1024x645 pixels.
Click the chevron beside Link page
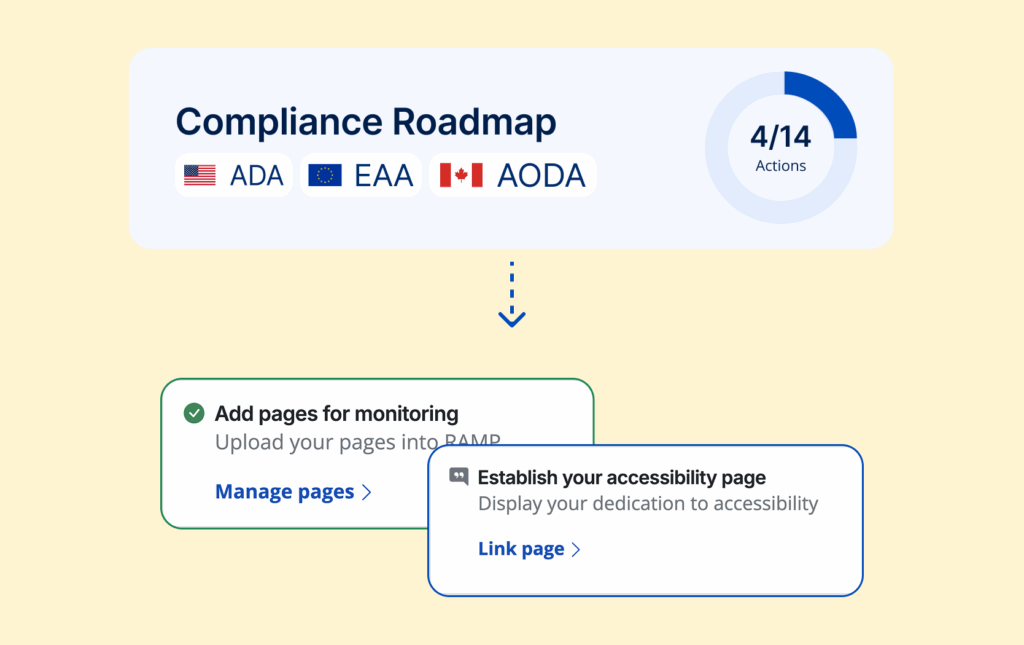pos(576,550)
